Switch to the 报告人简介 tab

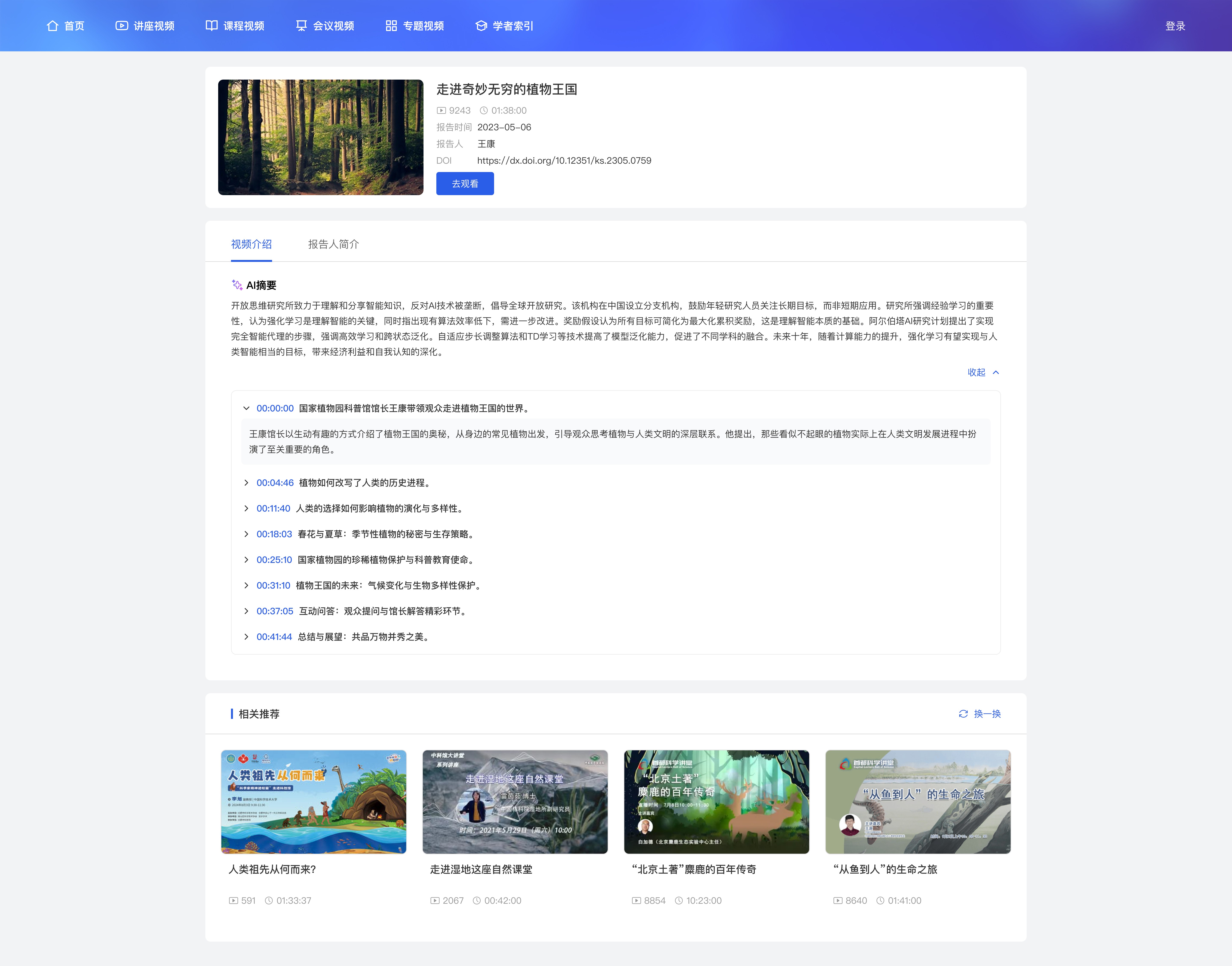pos(334,244)
